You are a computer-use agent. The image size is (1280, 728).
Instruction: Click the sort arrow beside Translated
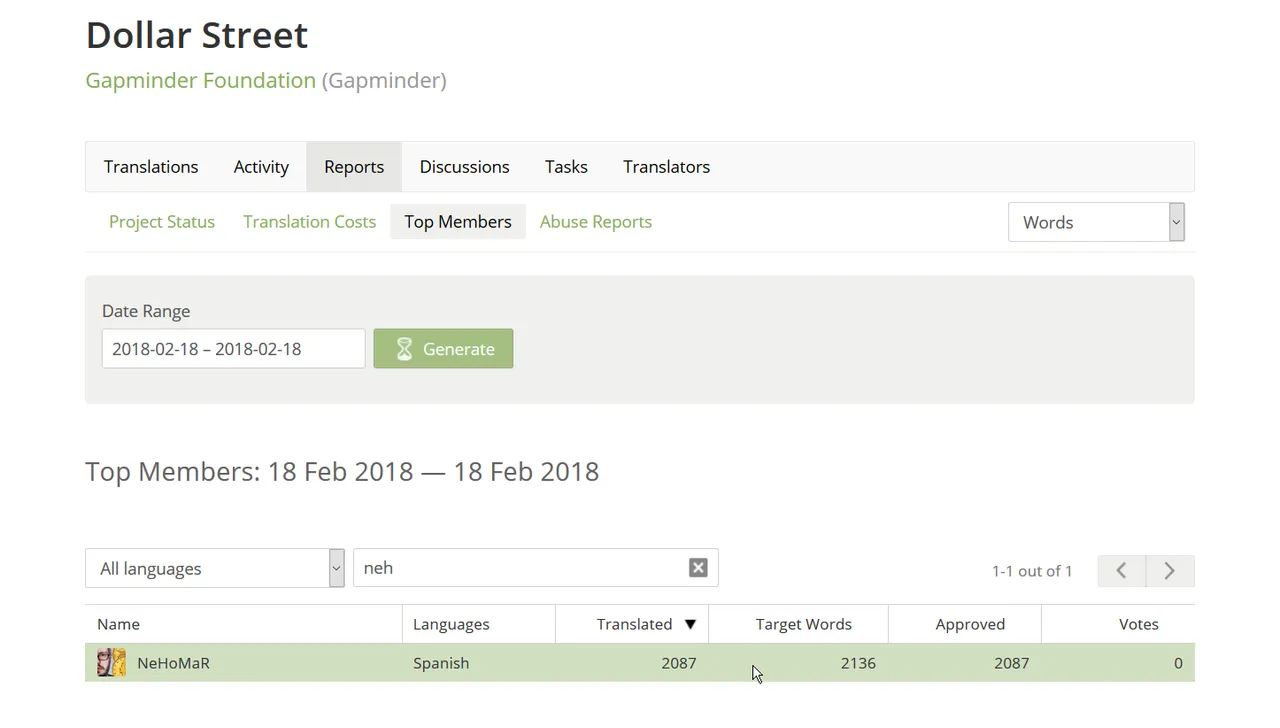point(690,624)
